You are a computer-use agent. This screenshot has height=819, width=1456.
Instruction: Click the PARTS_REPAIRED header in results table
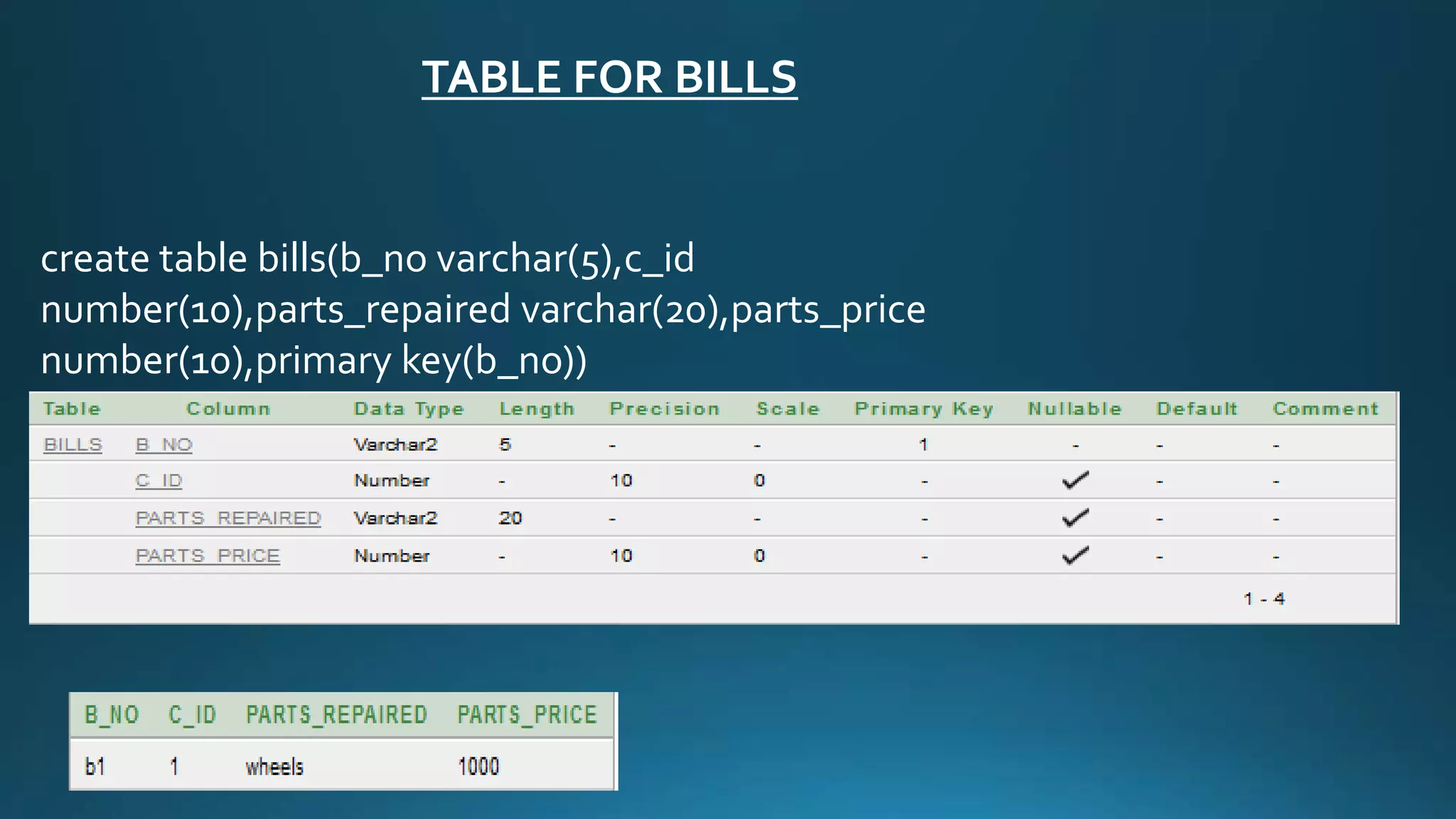[x=336, y=714]
